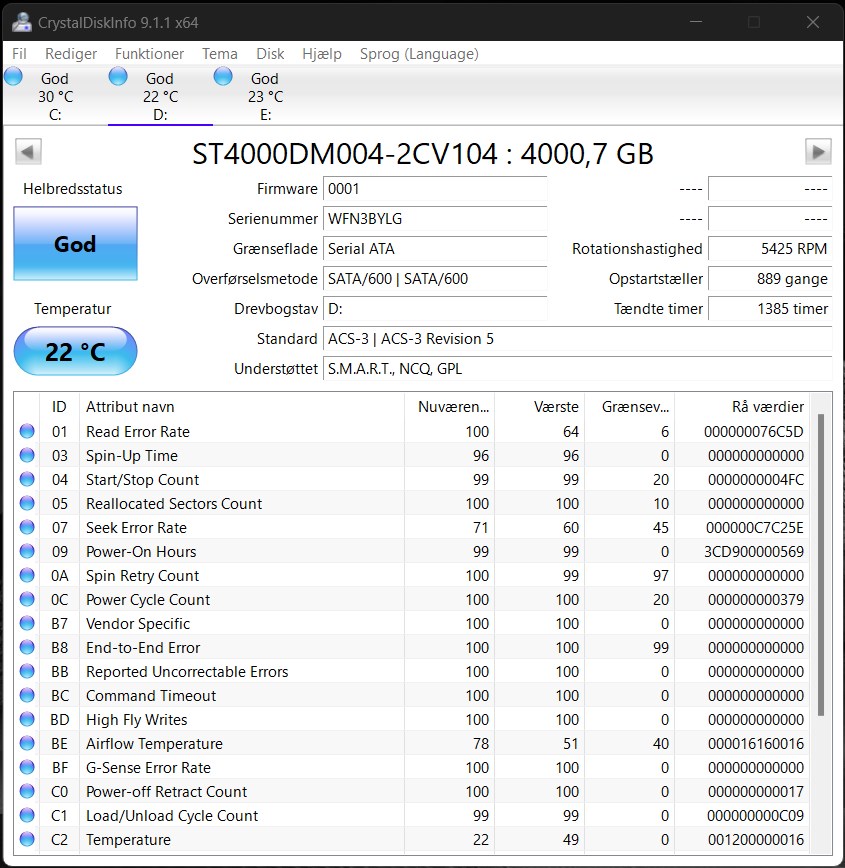Viewport: 845px width, 868px height.
Task: Click the SMART attribute list scrollbar
Action: [821, 565]
